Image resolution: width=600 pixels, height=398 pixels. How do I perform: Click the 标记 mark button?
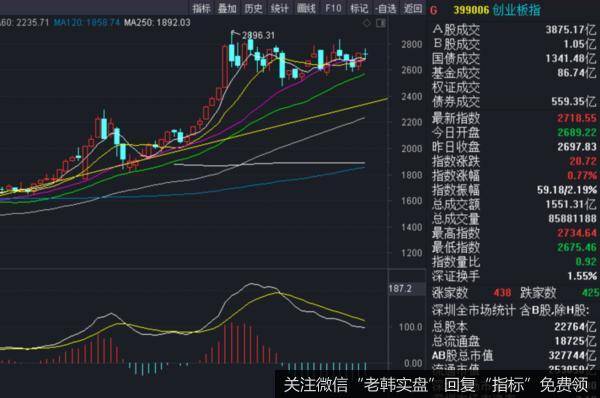click(359, 8)
